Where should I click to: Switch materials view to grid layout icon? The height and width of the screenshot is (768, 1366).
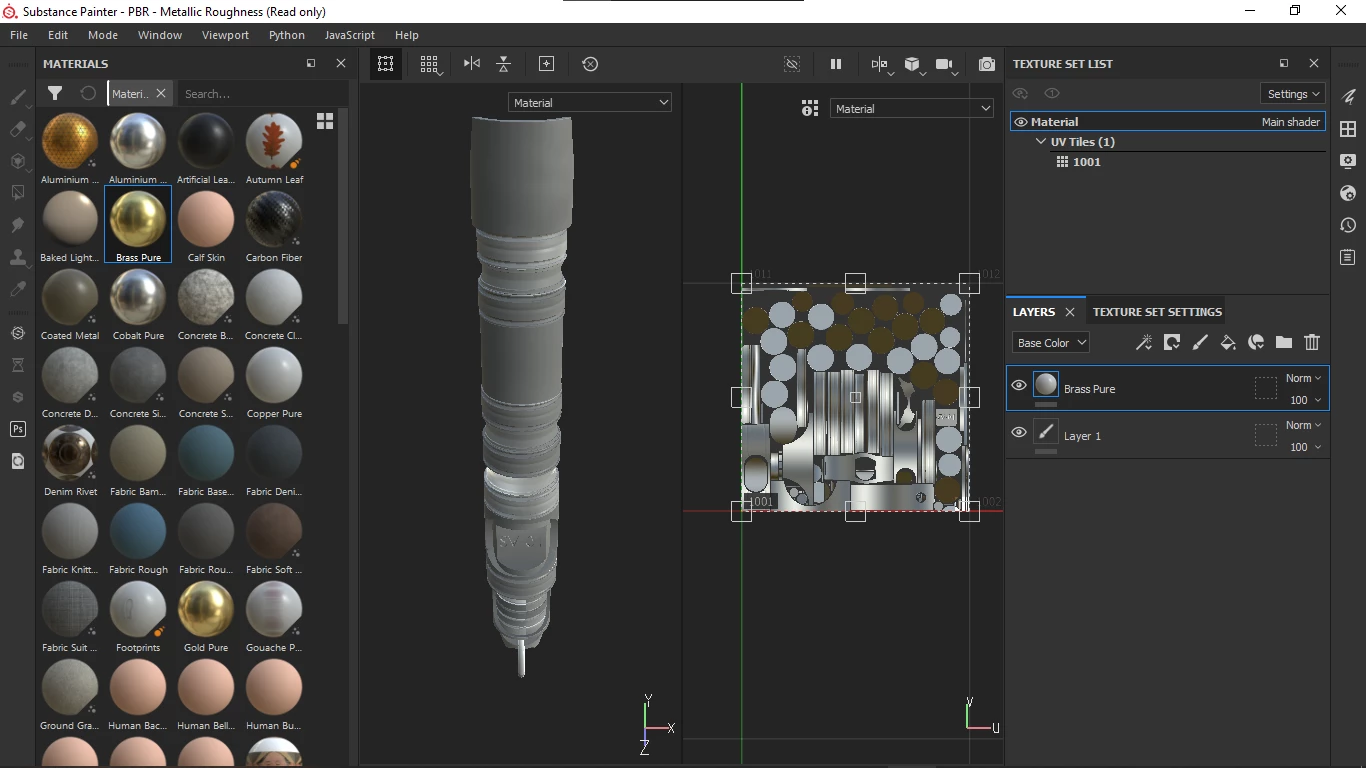[325, 121]
